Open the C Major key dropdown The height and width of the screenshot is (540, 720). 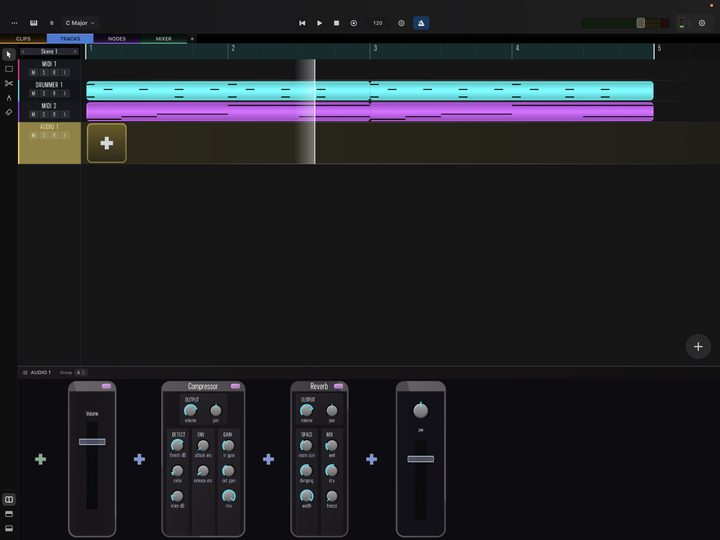pos(80,23)
